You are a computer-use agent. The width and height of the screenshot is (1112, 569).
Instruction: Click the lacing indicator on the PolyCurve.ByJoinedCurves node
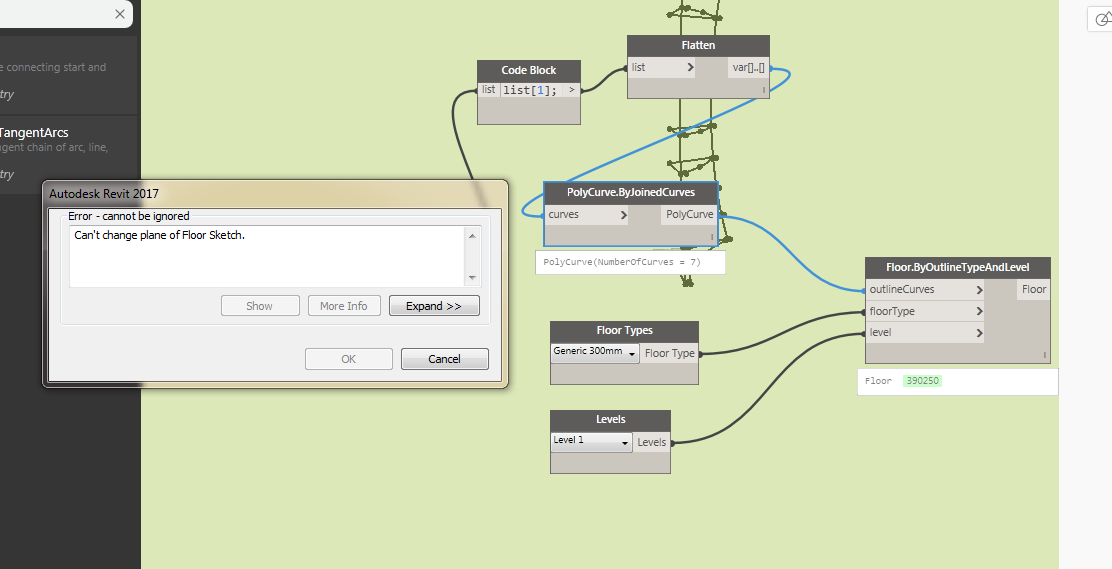(713, 237)
